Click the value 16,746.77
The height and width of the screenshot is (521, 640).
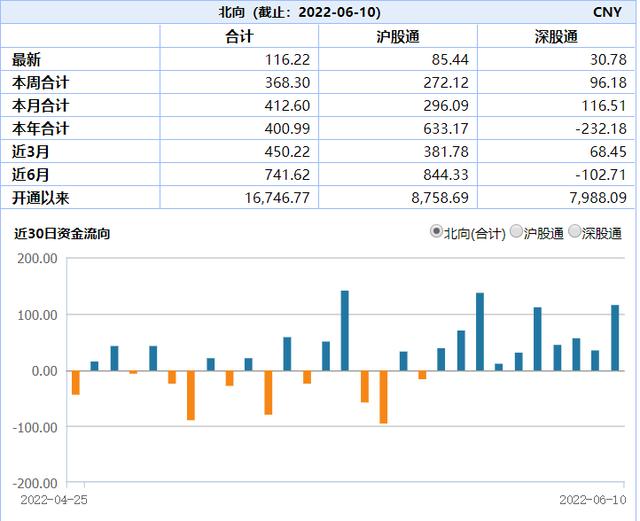pyautogui.click(x=277, y=198)
